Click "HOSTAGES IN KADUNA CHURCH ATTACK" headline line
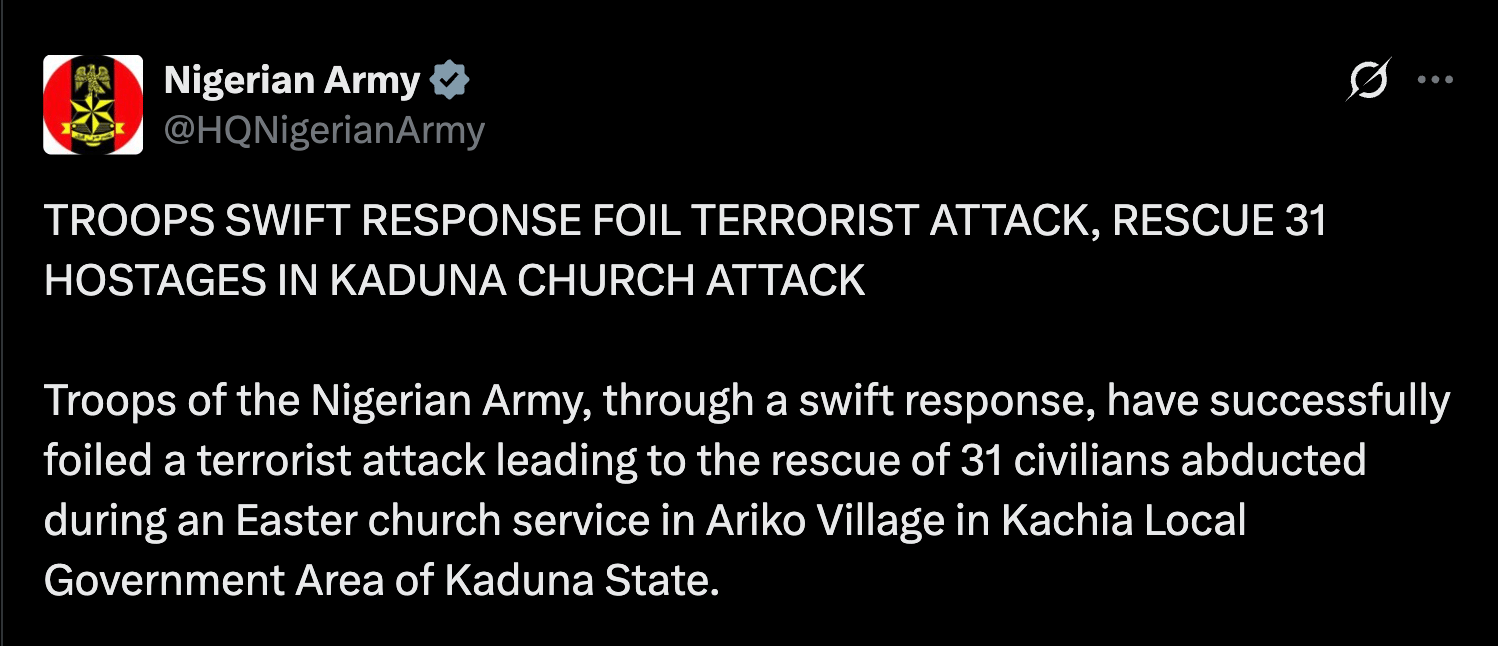 [455, 281]
